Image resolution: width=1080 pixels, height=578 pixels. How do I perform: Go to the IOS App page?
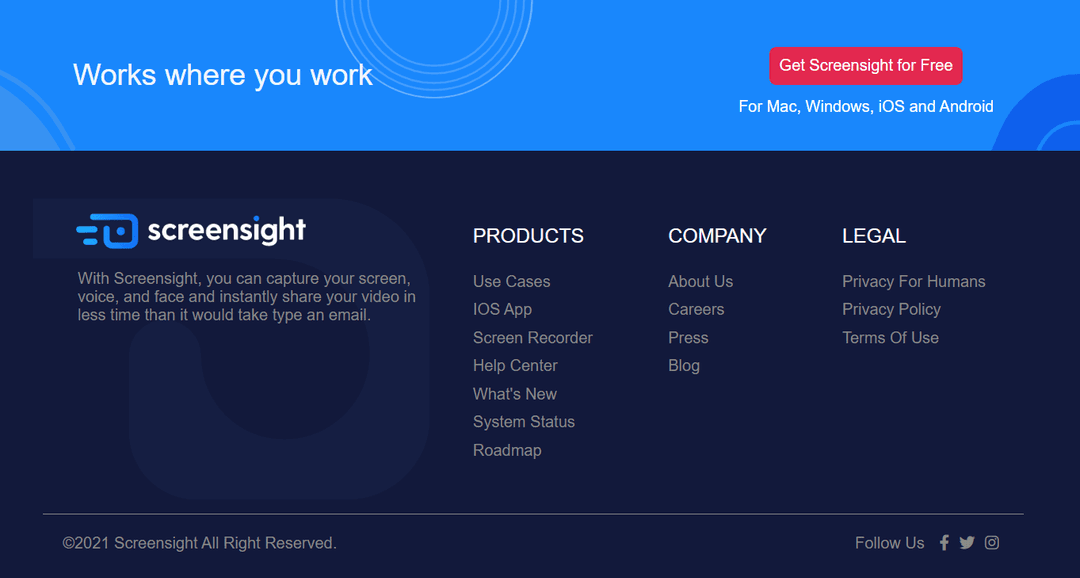[502, 309]
